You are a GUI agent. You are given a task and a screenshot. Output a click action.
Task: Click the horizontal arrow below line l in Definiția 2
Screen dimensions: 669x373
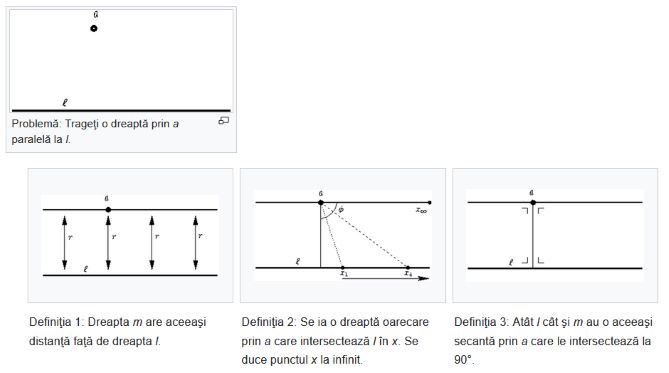tap(386, 278)
